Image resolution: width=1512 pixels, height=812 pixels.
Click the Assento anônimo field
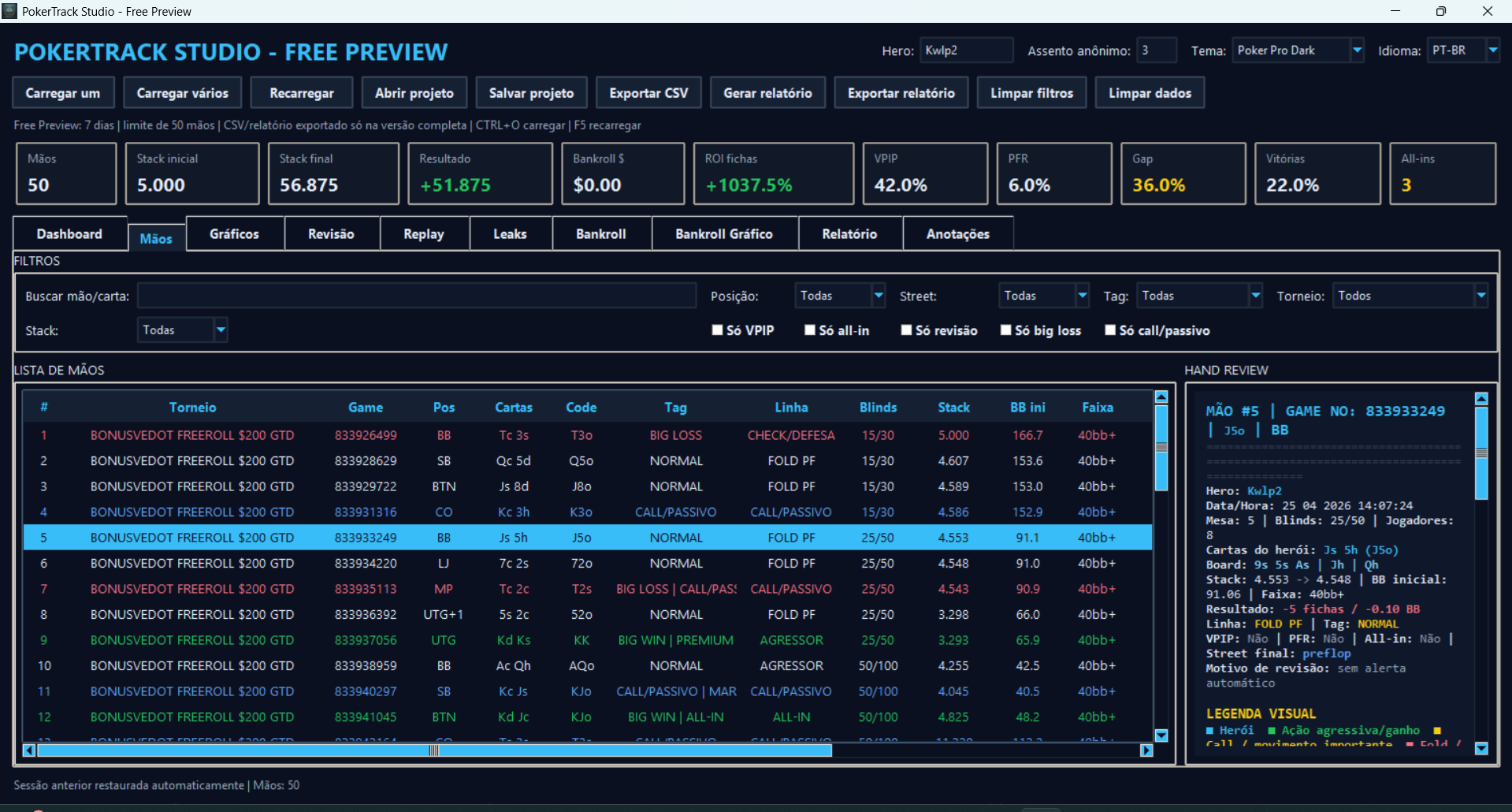1157,50
